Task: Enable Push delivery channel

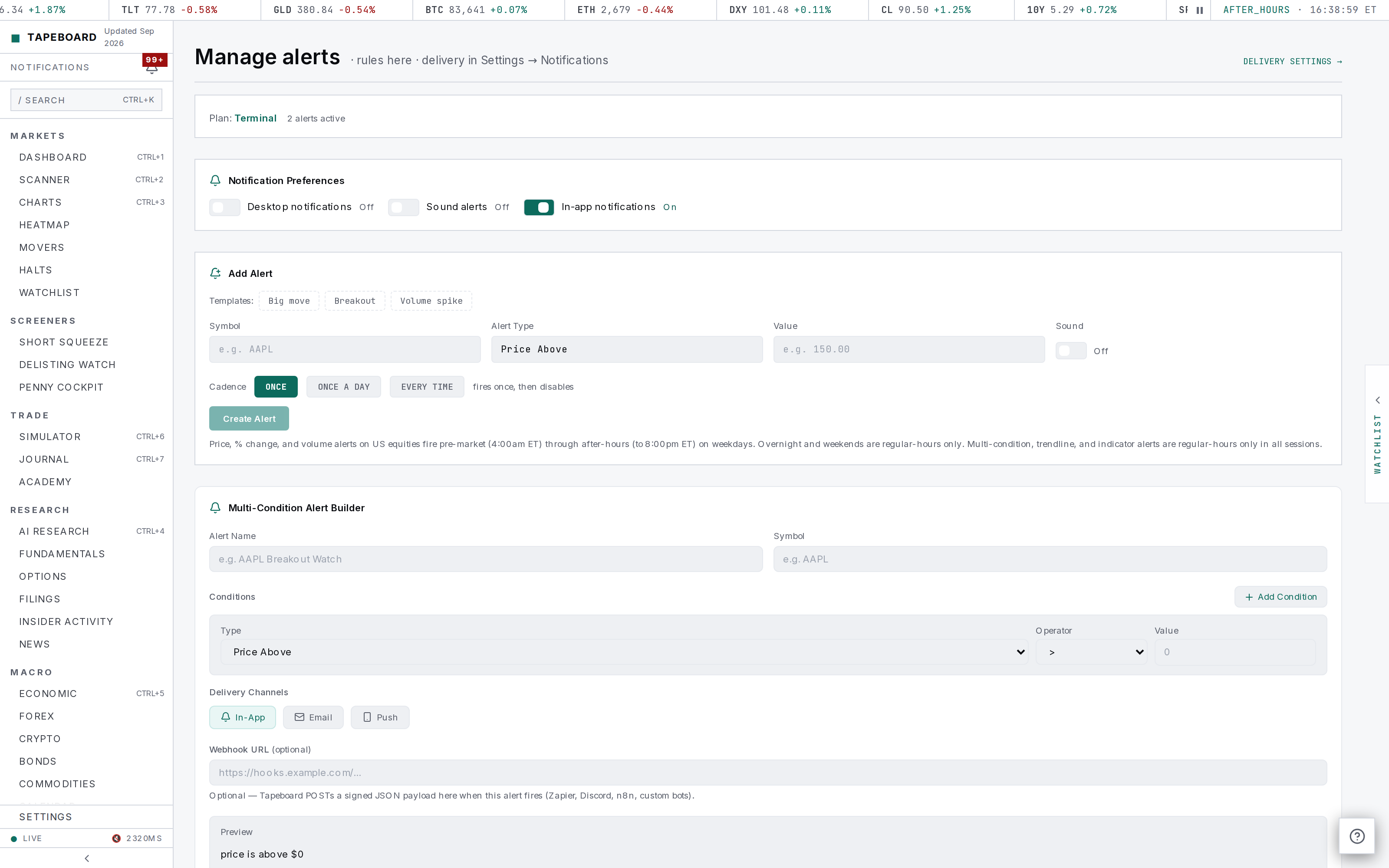Action: pos(381,717)
